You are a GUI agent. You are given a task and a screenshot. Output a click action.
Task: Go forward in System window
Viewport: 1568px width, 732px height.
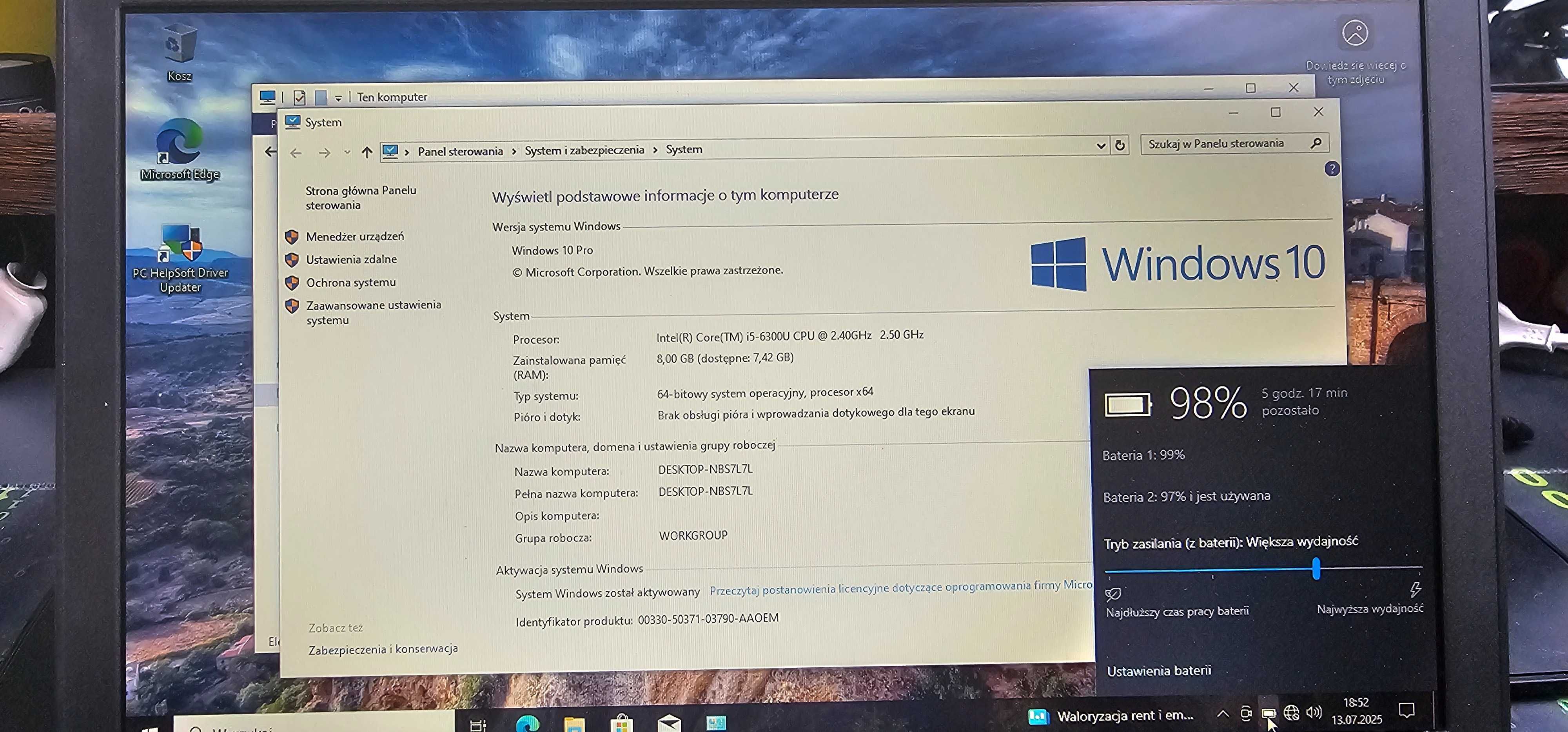click(325, 153)
